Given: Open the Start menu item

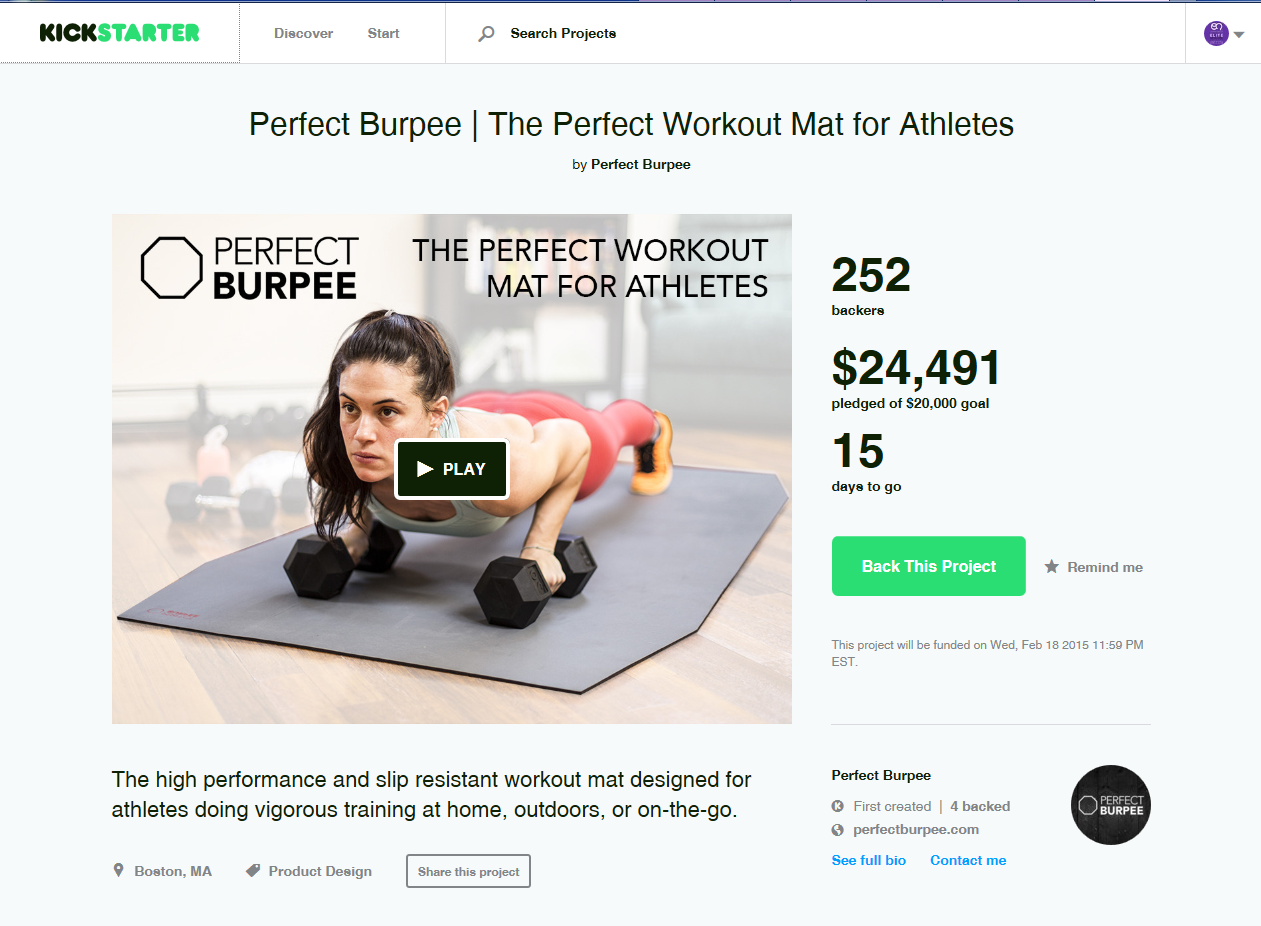Looking at the screenshot, I should click(383, 33).
